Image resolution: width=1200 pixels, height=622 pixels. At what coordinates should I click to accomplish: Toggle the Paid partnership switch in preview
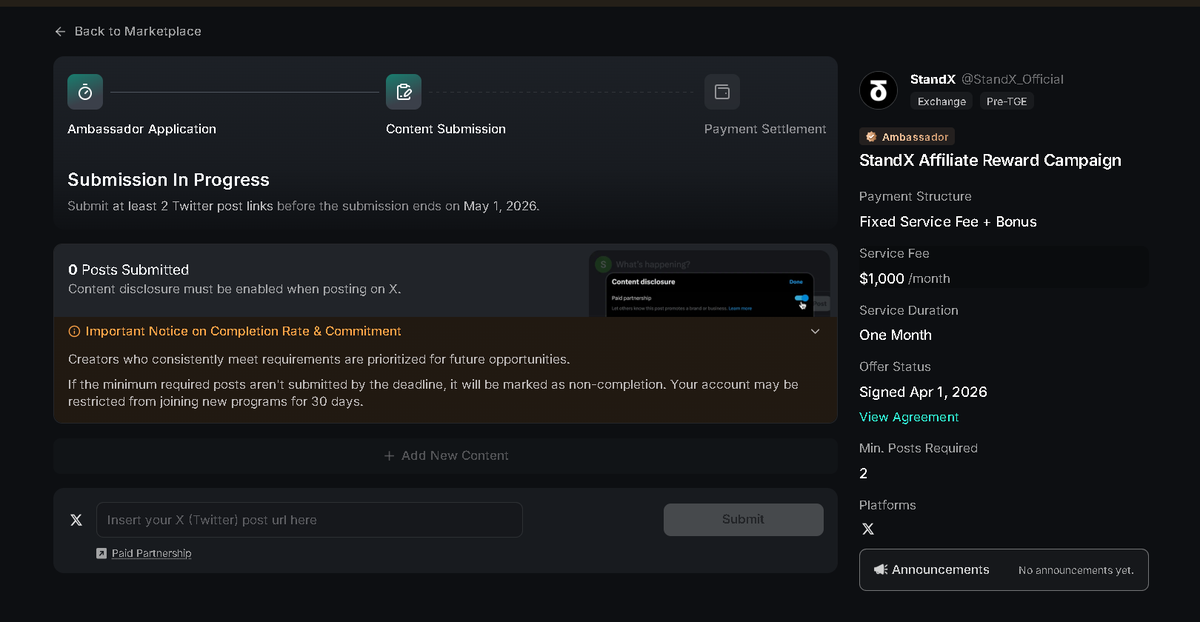tap(801, 298)
